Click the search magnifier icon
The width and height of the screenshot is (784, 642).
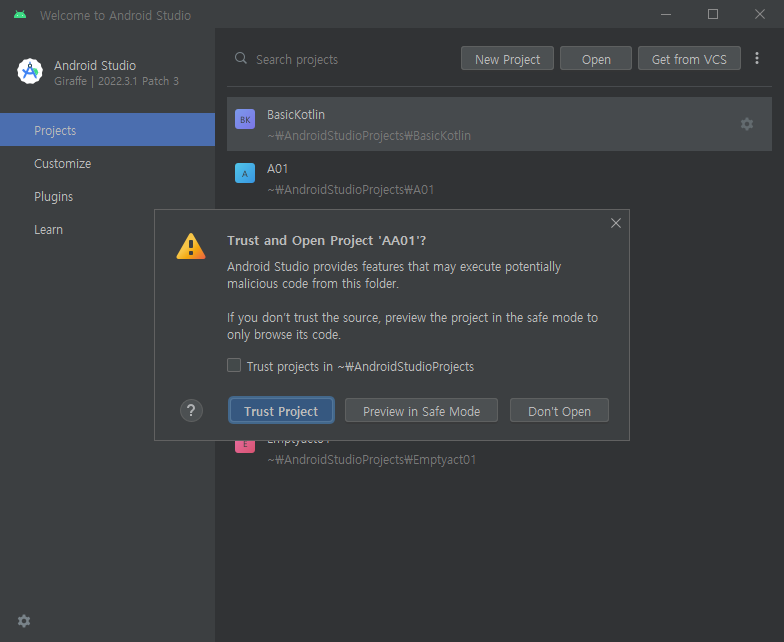[x=241, y=58]
